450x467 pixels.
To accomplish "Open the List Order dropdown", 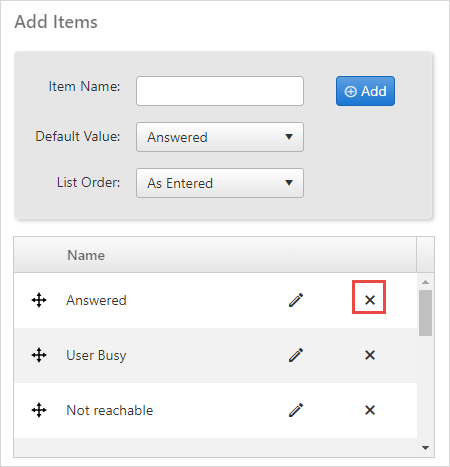I will point(220,183).
